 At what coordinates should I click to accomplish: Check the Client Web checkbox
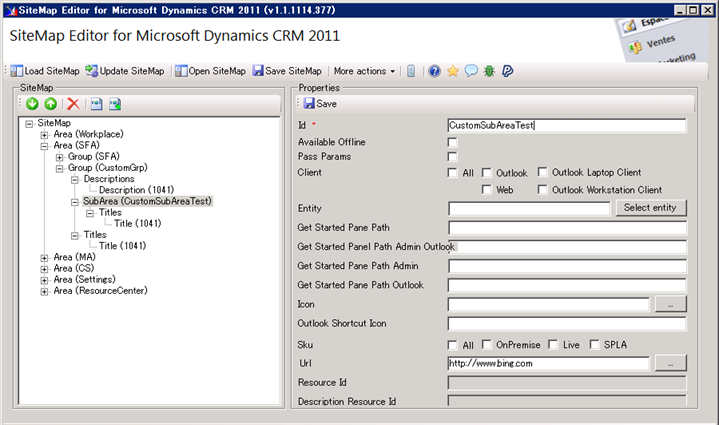pos(487,190)
